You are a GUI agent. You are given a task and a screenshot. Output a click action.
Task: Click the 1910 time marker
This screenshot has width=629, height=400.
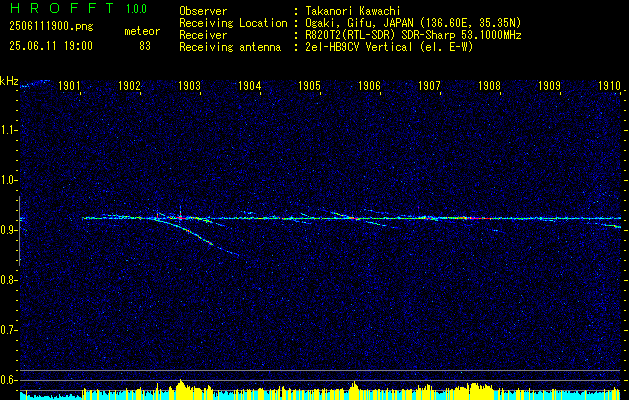pyautogui.click(x=609, y=85)
